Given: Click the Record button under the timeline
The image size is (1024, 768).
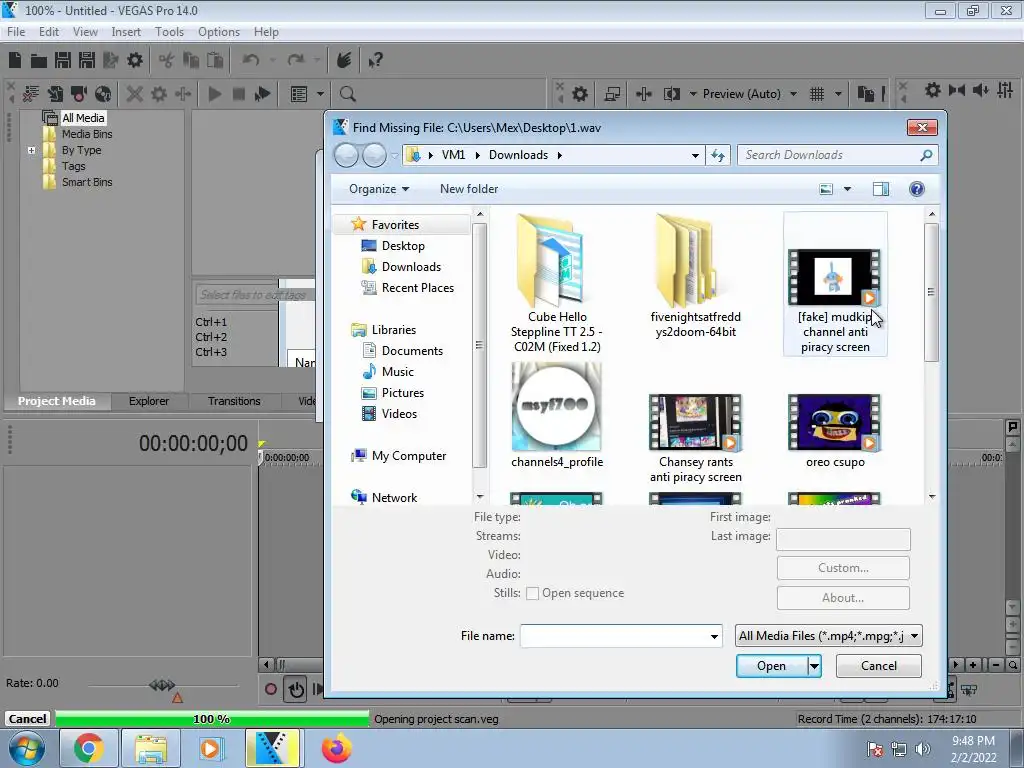Looking at the screenshot, I should coord(270,689).
